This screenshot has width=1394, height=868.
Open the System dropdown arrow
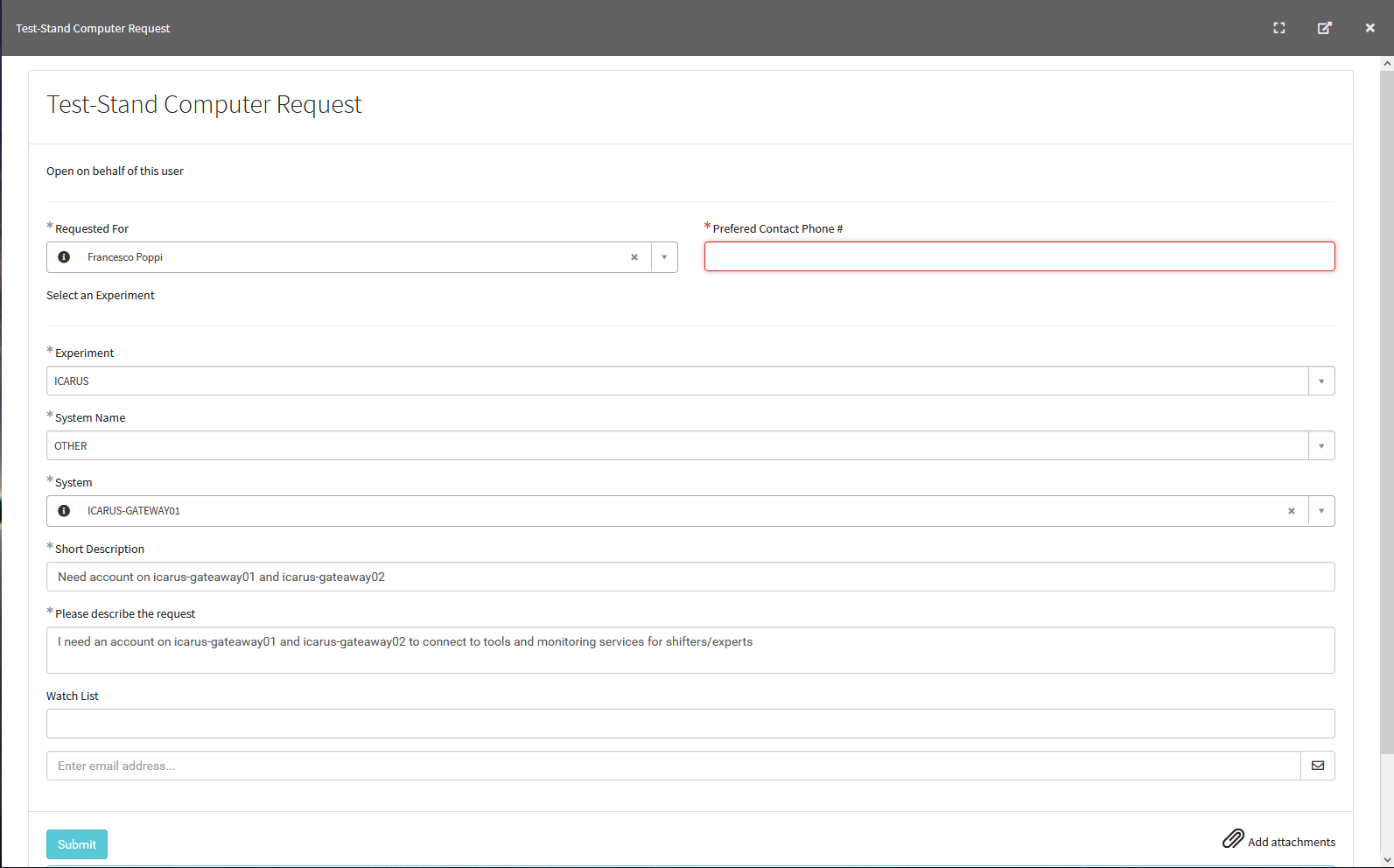(1321, 511)
